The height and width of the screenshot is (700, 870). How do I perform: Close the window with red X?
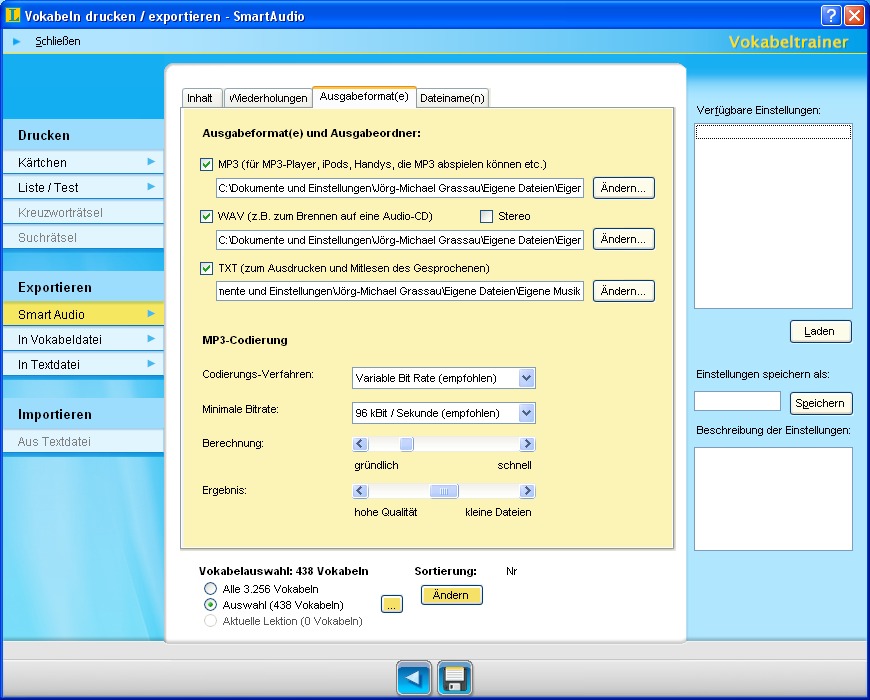(854, 15)
